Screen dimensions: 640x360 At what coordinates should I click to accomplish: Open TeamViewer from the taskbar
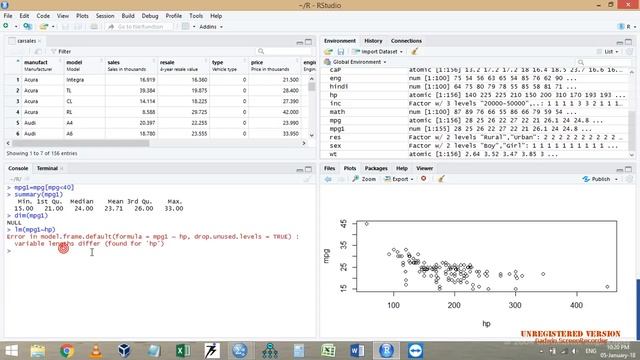coord(416,351)
